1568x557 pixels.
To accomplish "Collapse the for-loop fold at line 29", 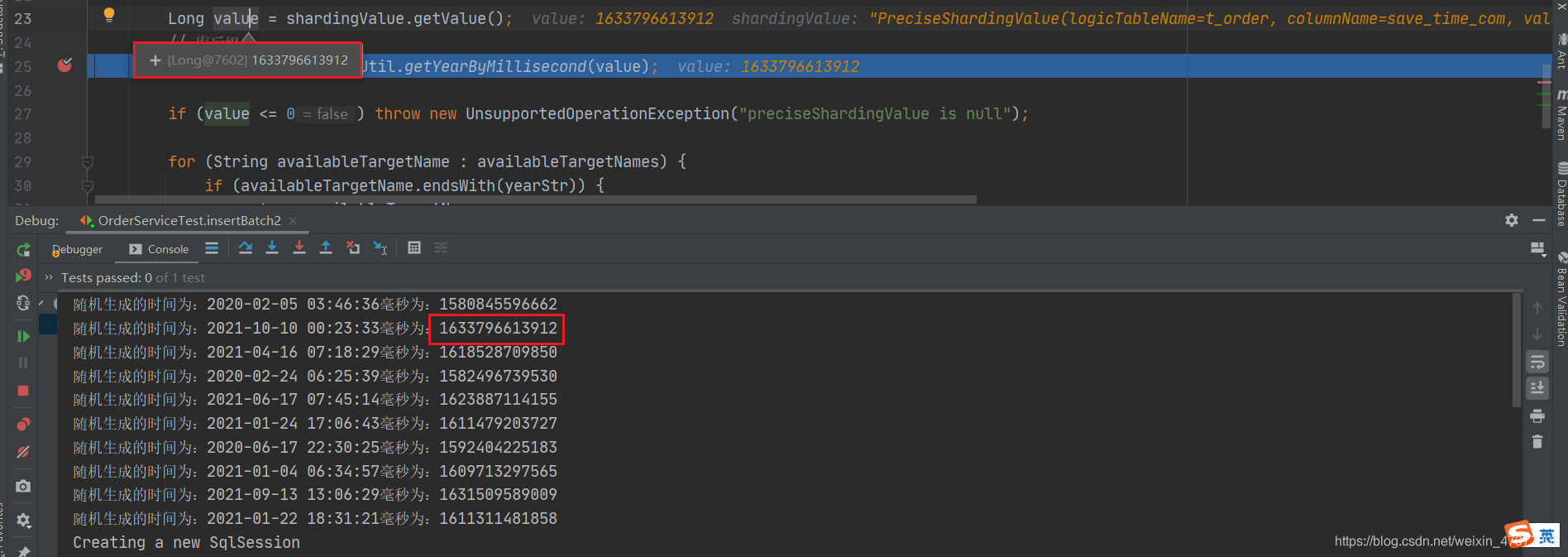I will [x=88, y=162].
